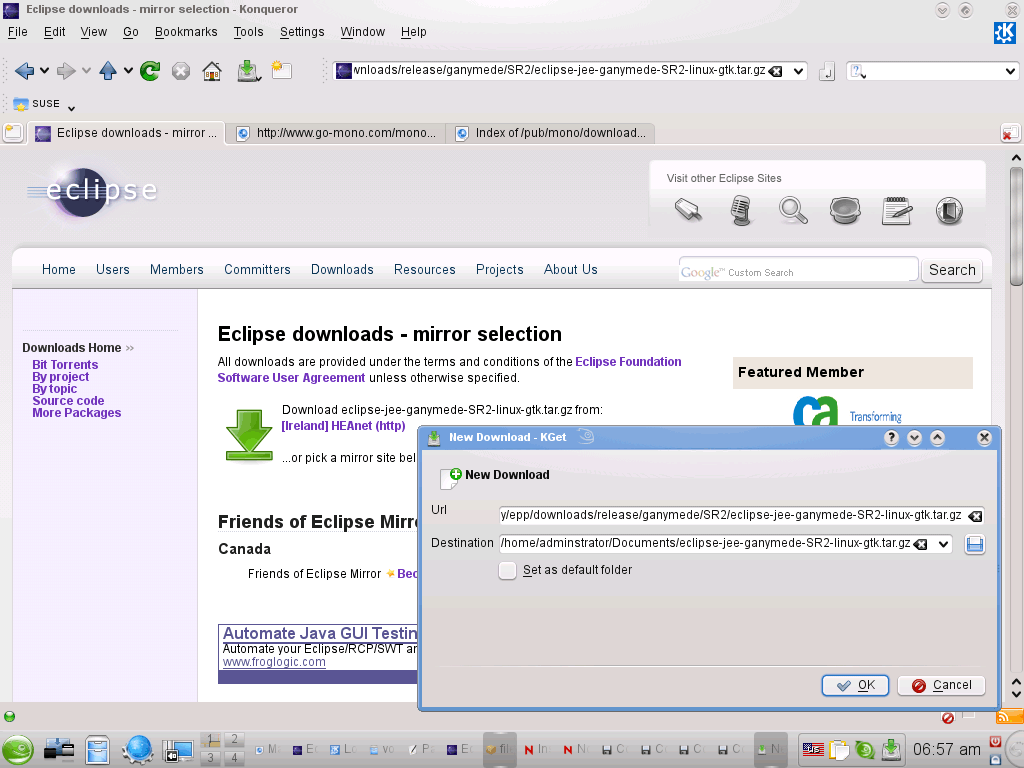Click the Go button beside location bar
This screenshot has width=1024, height=768.
(x=827, y=71)
